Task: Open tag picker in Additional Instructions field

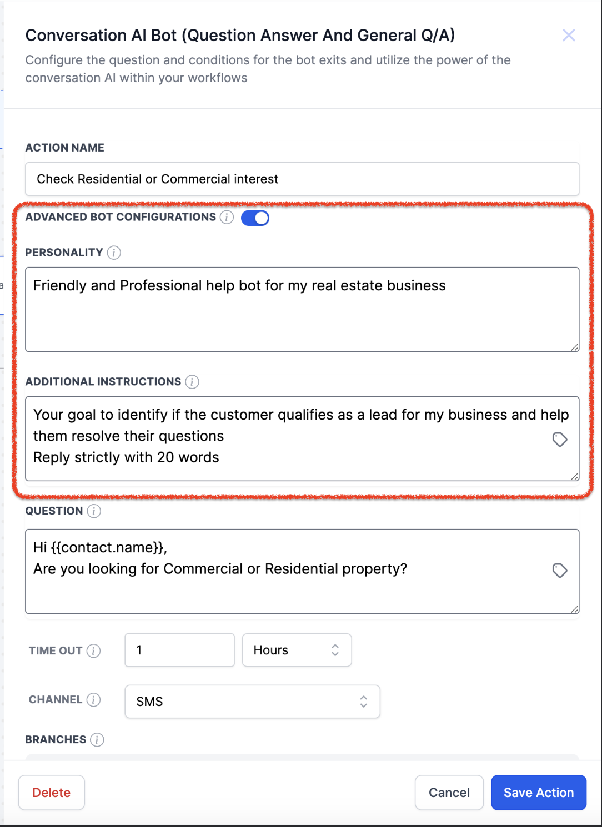Action: coord(560,440)
